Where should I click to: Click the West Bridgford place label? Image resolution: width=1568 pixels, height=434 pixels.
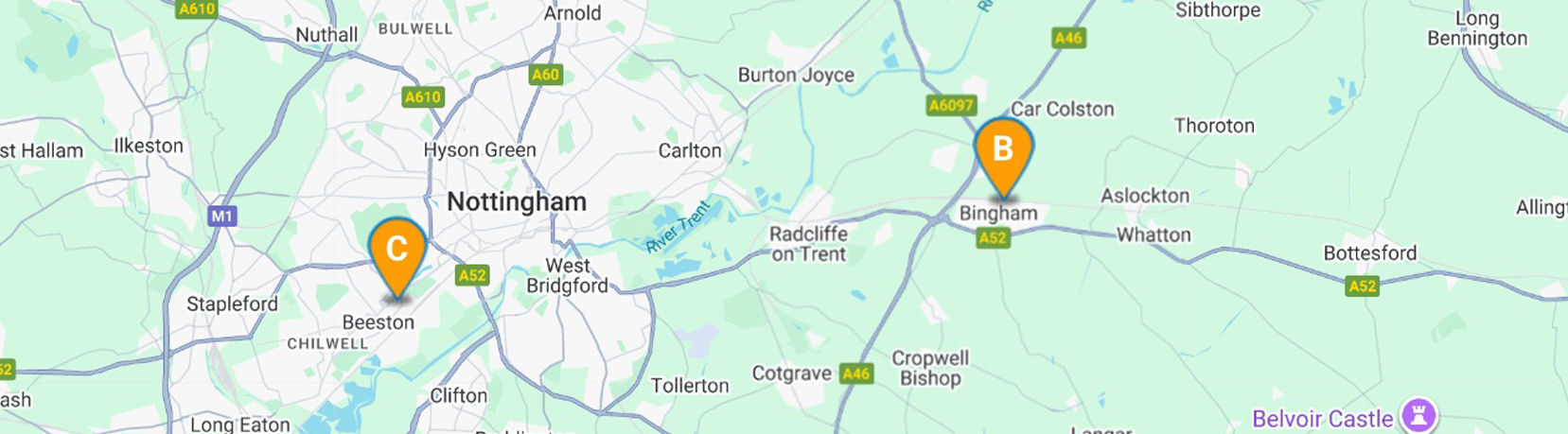[x=568, y=275]
